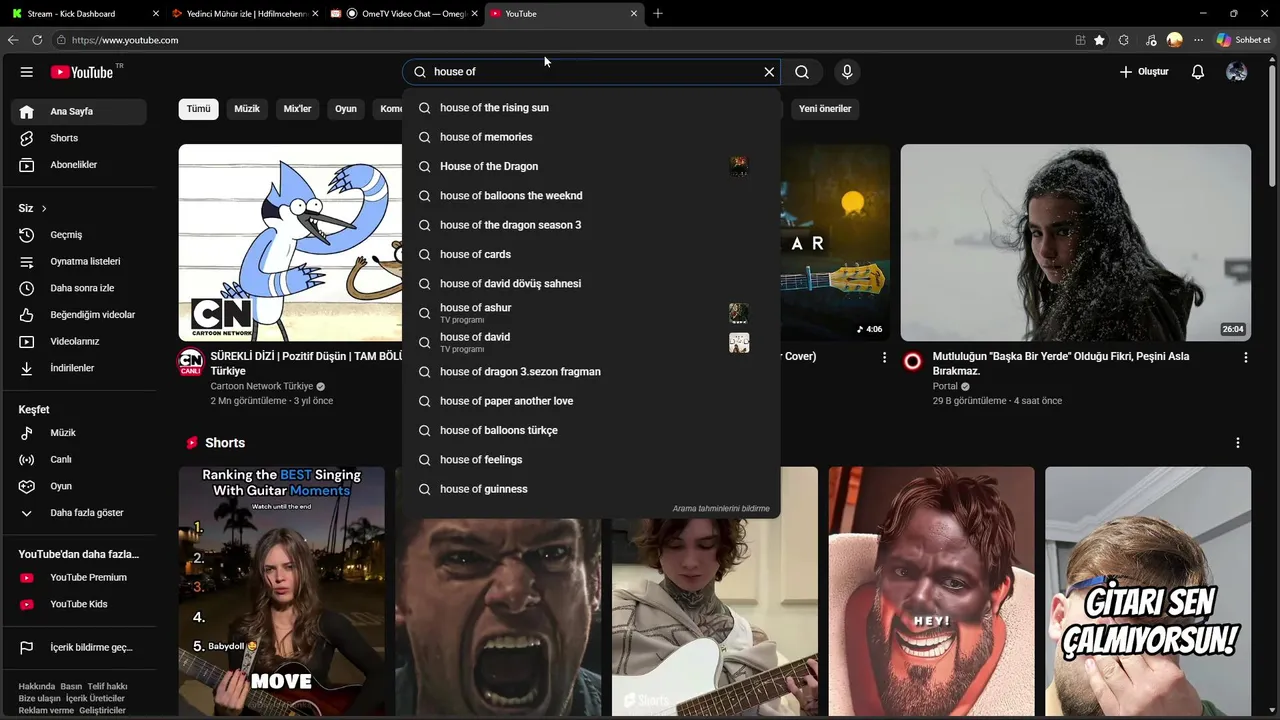1280x720 pixels.
Task: Open Shorts from the sidebar
Action: [x=79, y=138]
